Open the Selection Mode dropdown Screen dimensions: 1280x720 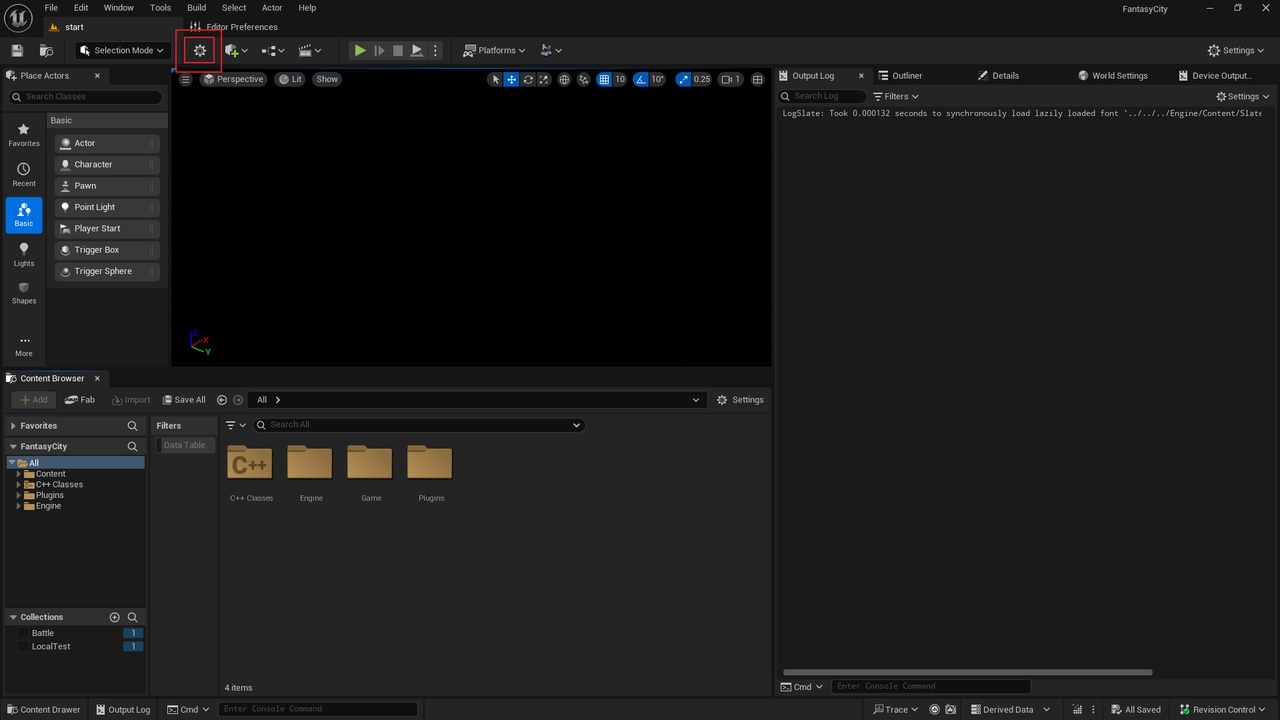[x=121, y=50]
